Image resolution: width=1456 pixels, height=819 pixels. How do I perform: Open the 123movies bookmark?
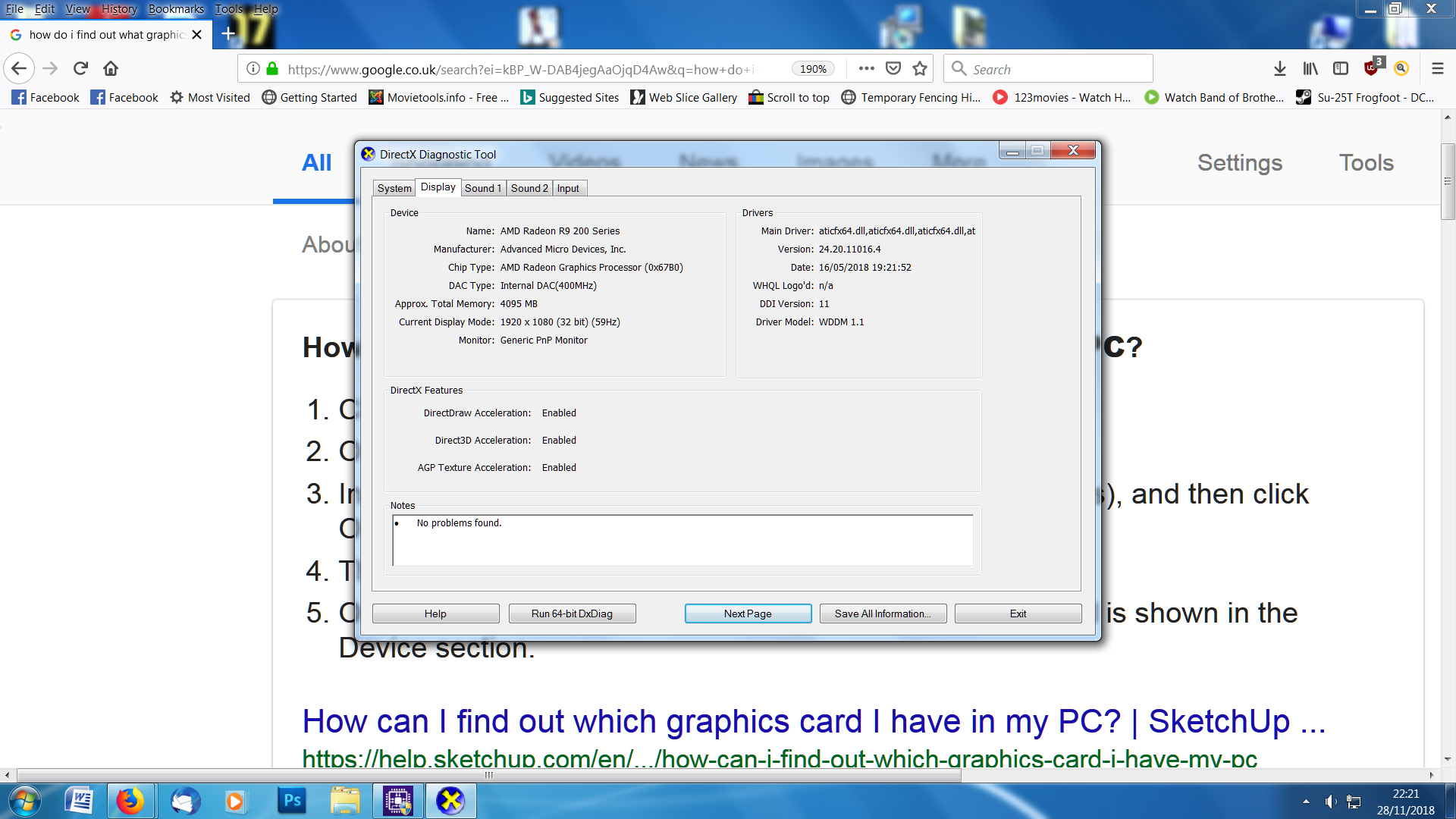[x=1062, y=97]
